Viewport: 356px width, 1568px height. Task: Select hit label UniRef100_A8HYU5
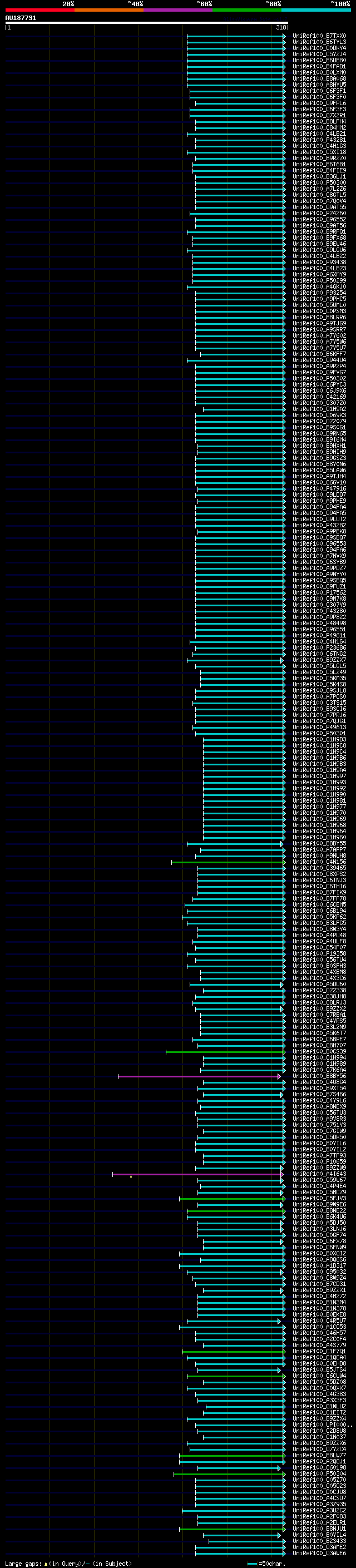(x=319, y=85)
